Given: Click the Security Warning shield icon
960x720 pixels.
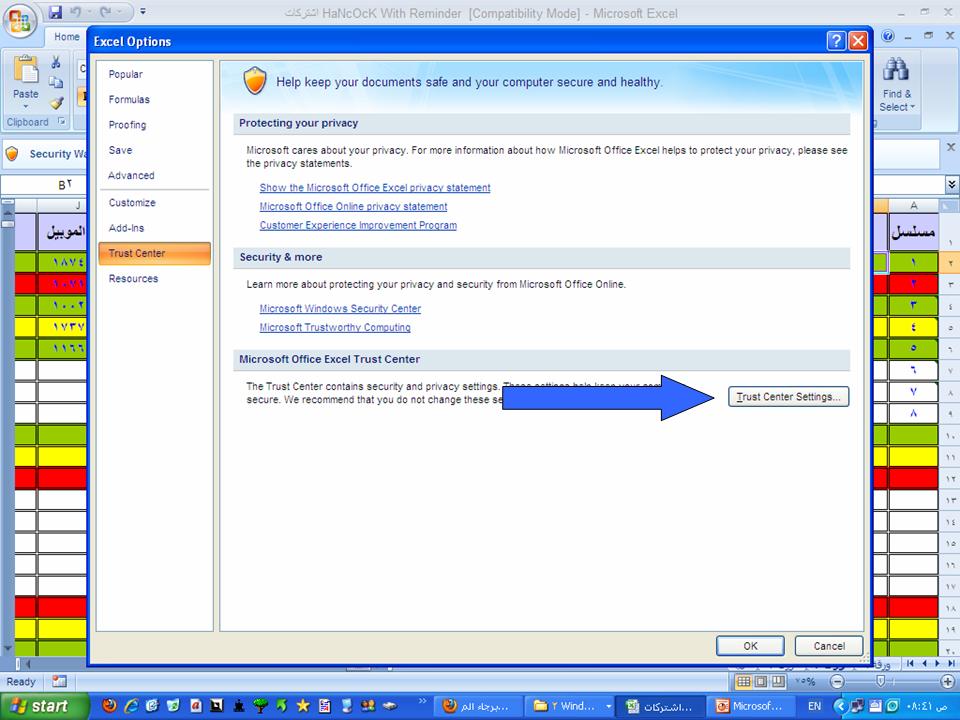Looking at the screenshot, I should [x=12, y=154].
